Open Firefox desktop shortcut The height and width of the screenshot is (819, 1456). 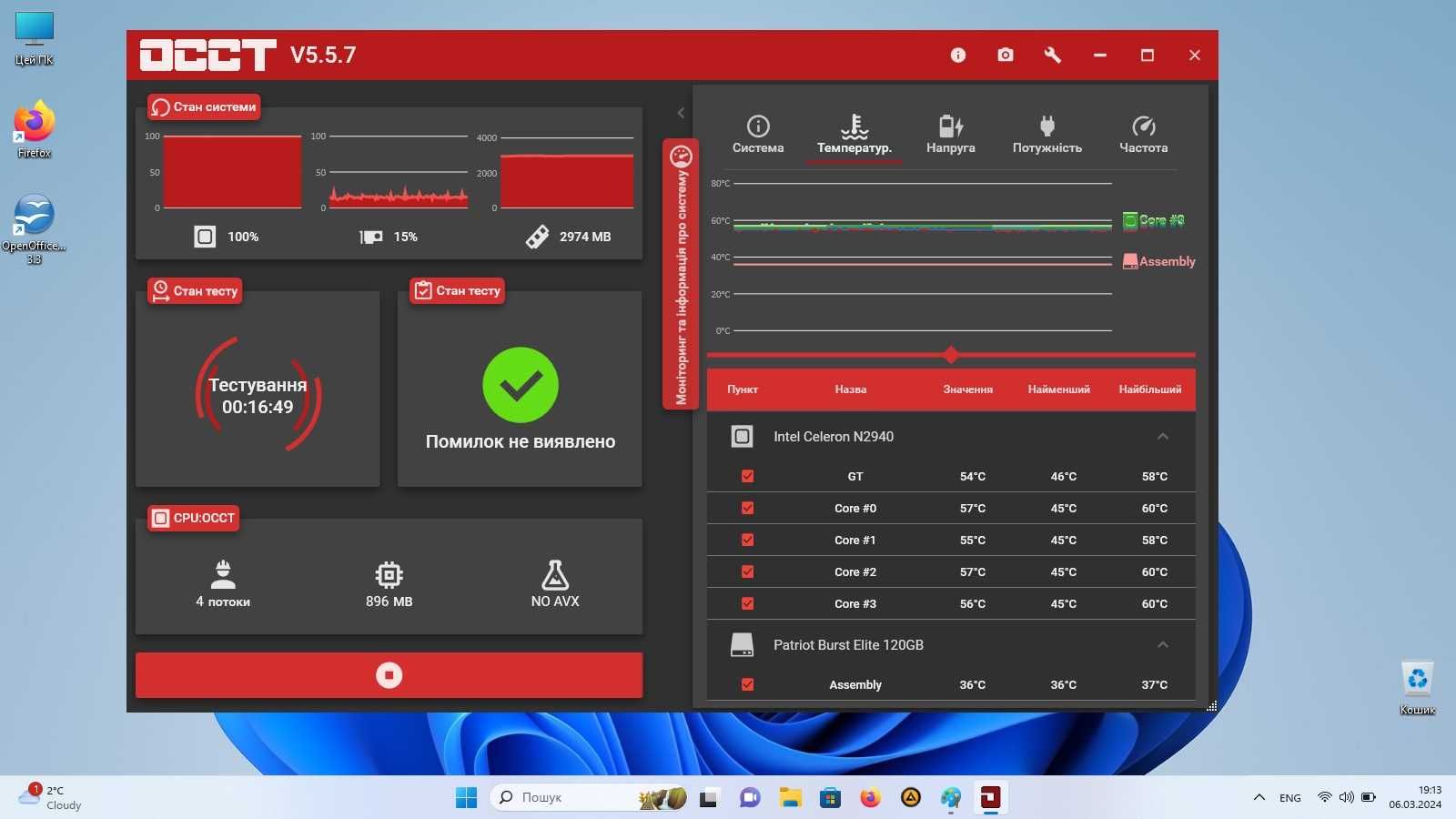point(35,130)
